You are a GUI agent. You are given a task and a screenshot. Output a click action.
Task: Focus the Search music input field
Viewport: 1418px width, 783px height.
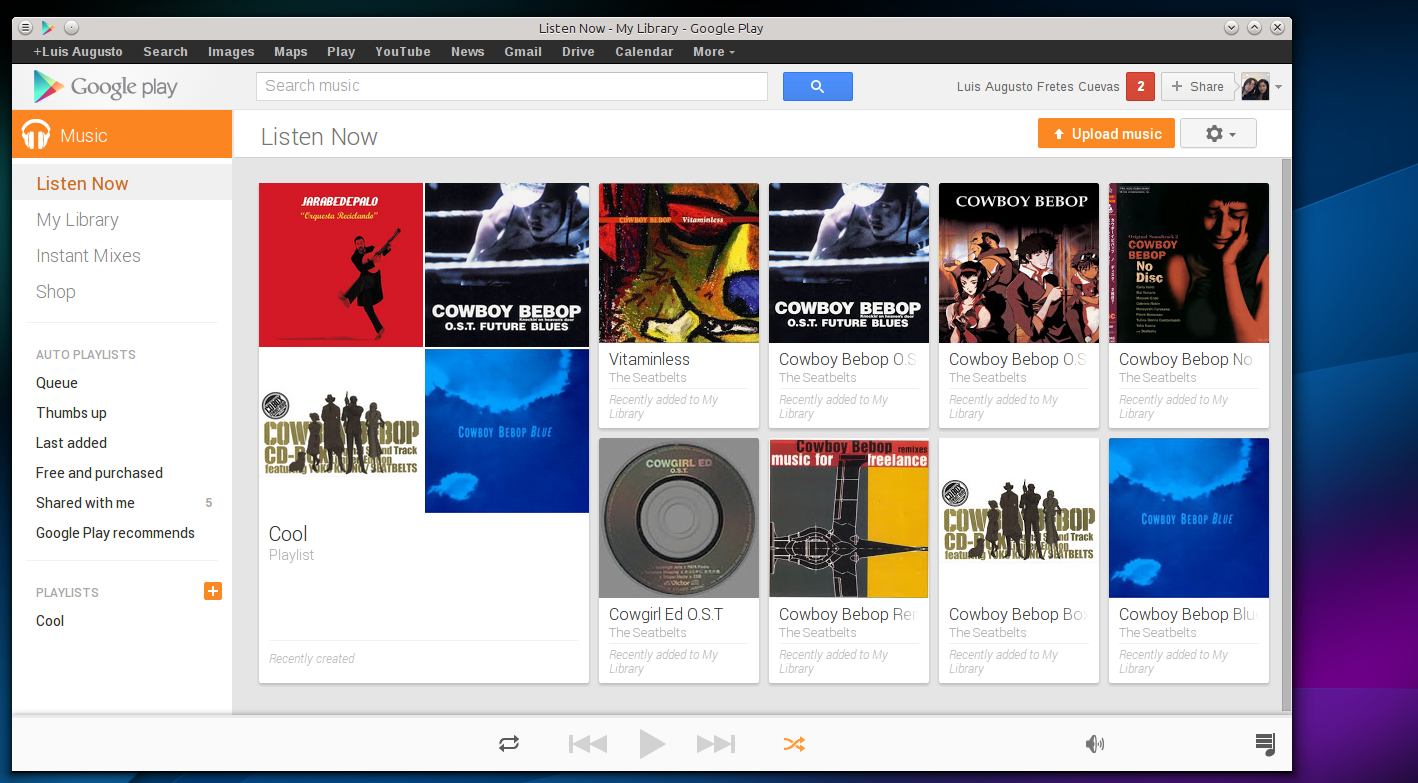(x=512, y=86)
